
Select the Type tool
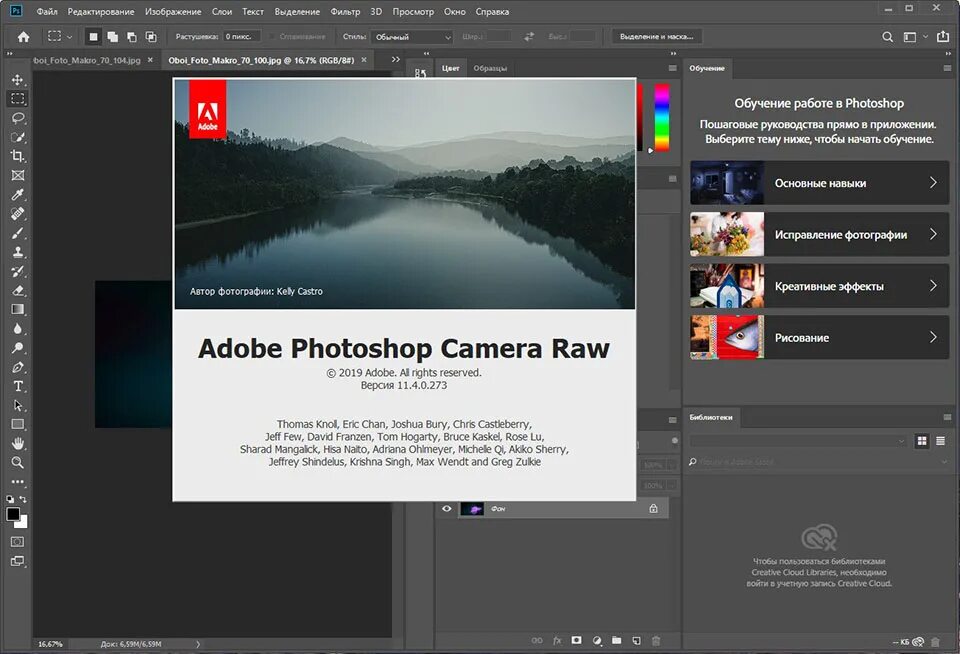[18, 386]
